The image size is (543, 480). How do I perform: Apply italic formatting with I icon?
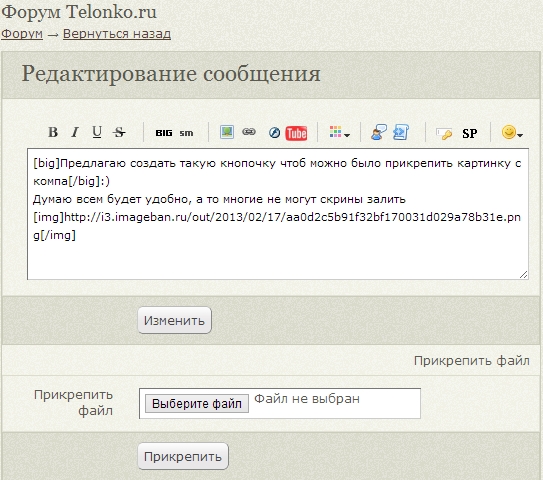point(75,132)
